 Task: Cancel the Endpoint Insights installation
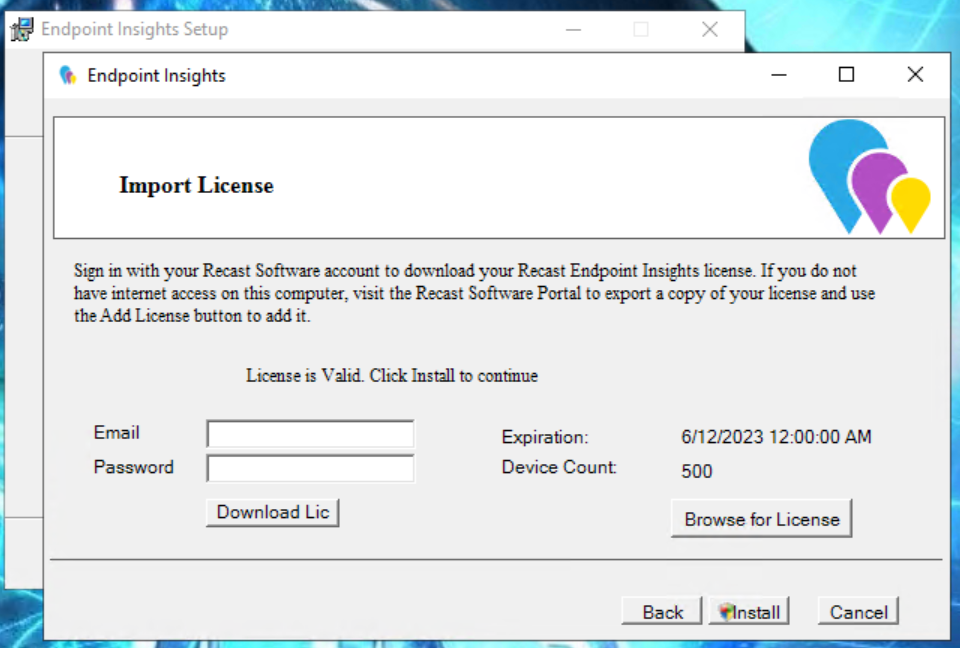[x=858, y=611]
